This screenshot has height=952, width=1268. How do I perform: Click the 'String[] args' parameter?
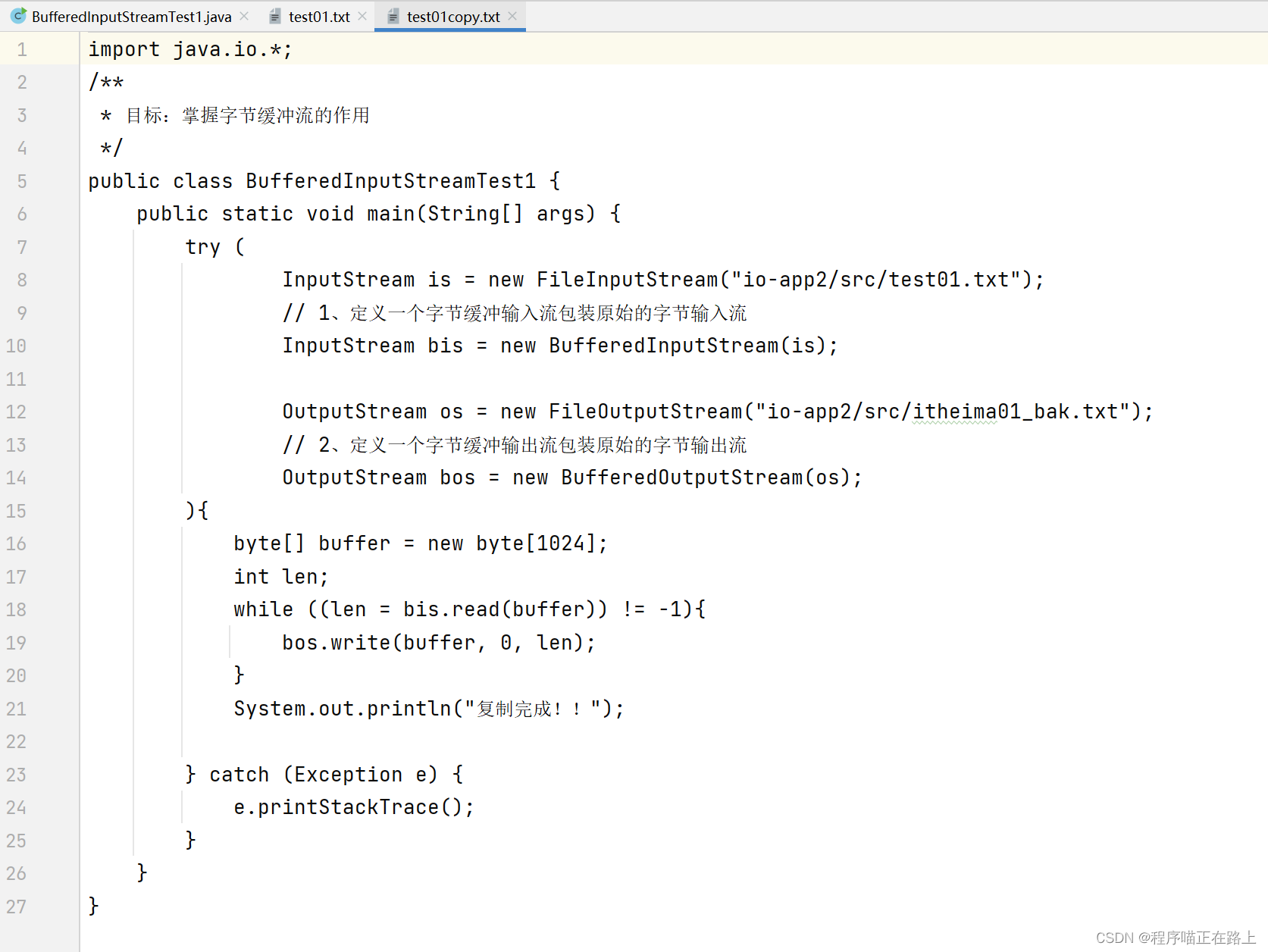tap(512, 214)
